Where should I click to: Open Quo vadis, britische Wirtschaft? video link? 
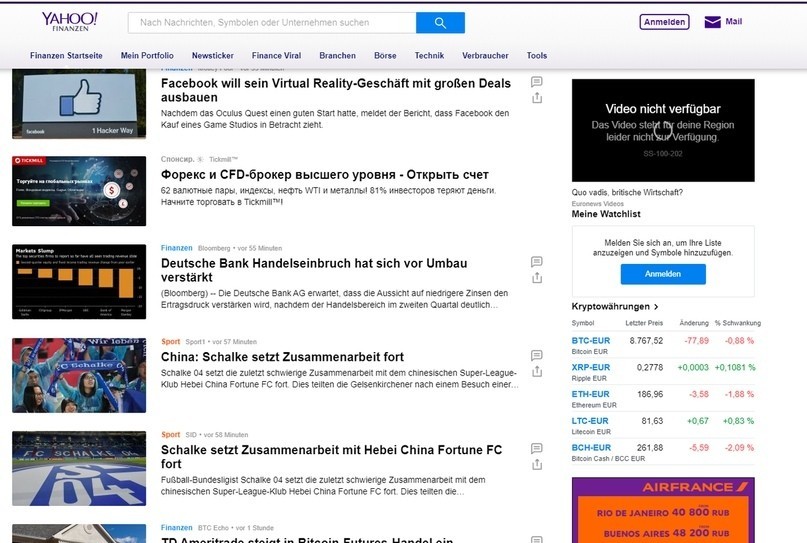[x=627, y=192]
